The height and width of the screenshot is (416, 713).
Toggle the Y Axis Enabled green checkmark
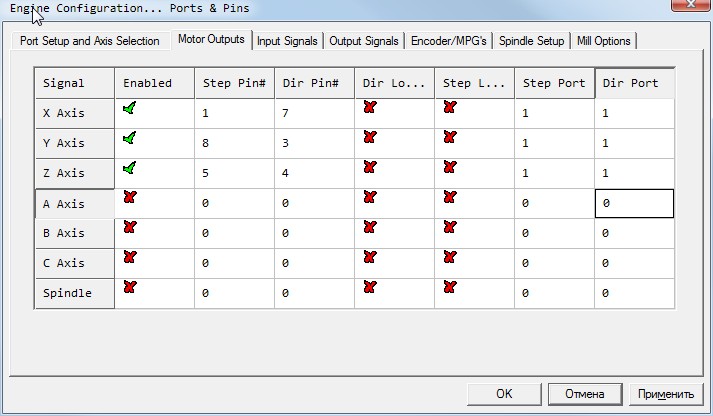[129, 137]
